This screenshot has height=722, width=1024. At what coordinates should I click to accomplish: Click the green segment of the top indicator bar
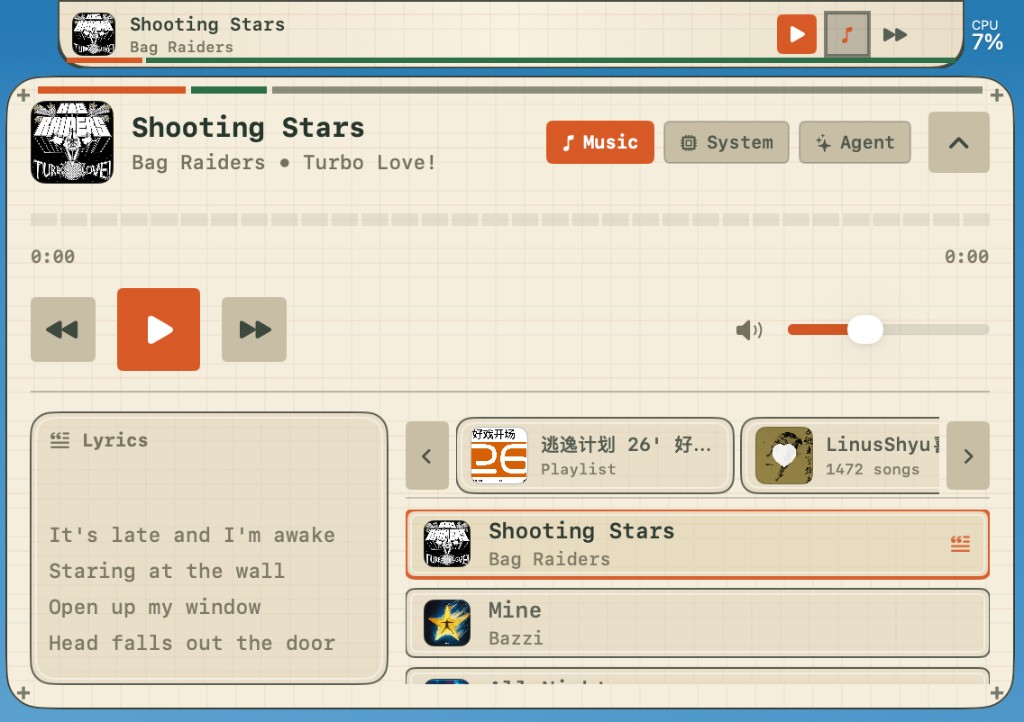tap(229, 90)
